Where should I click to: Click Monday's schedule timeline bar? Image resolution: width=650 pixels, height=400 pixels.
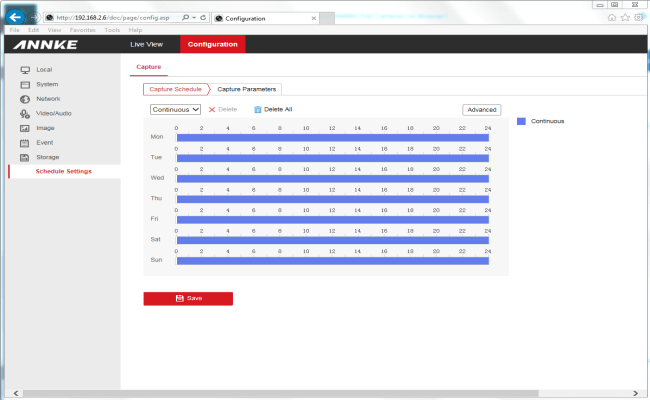click(332, 137)
